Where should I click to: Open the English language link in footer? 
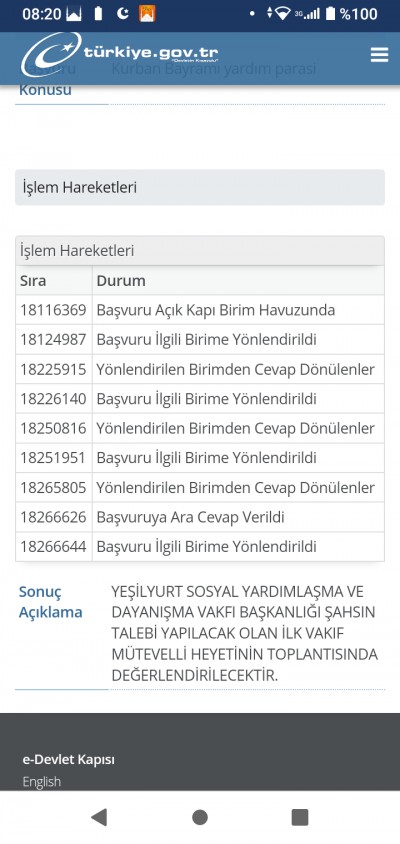(x=41, y=781)
